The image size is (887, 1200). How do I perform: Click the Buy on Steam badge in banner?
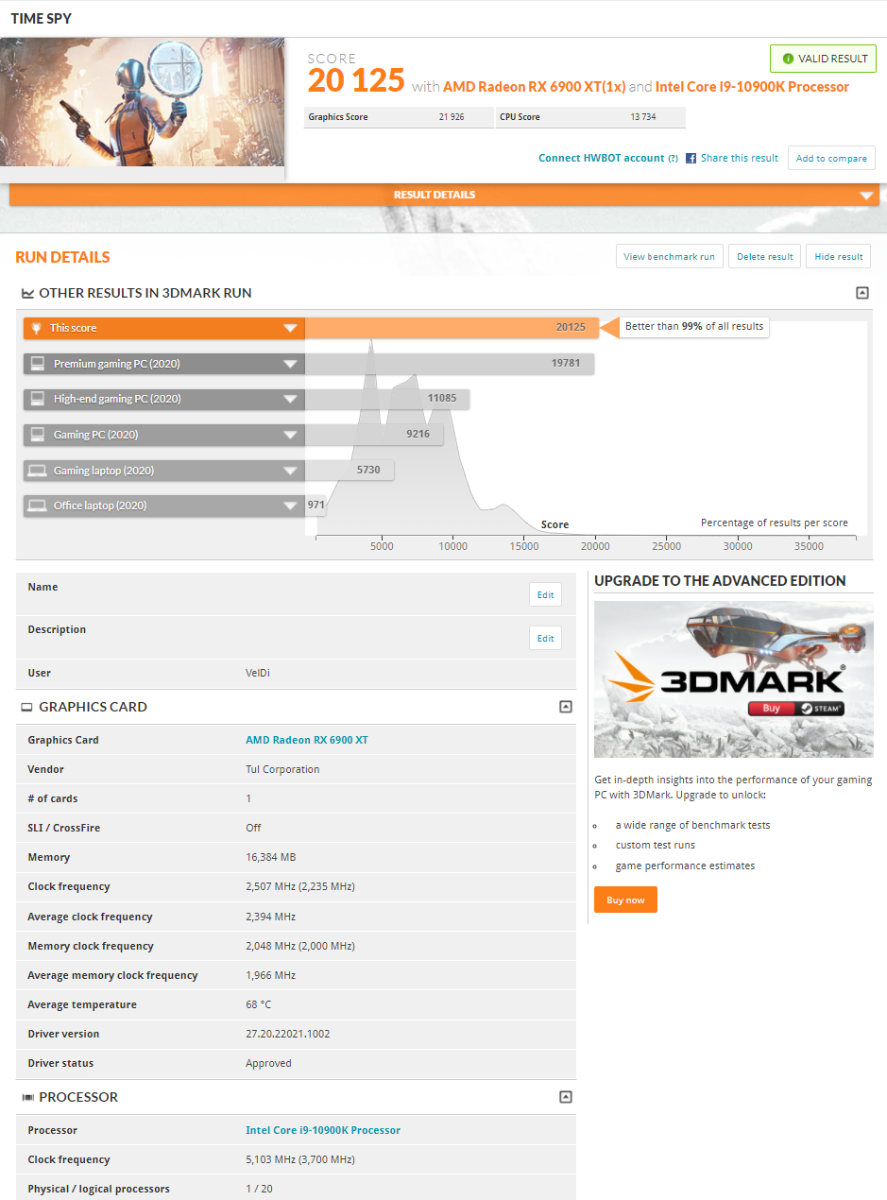coord(796,708)
